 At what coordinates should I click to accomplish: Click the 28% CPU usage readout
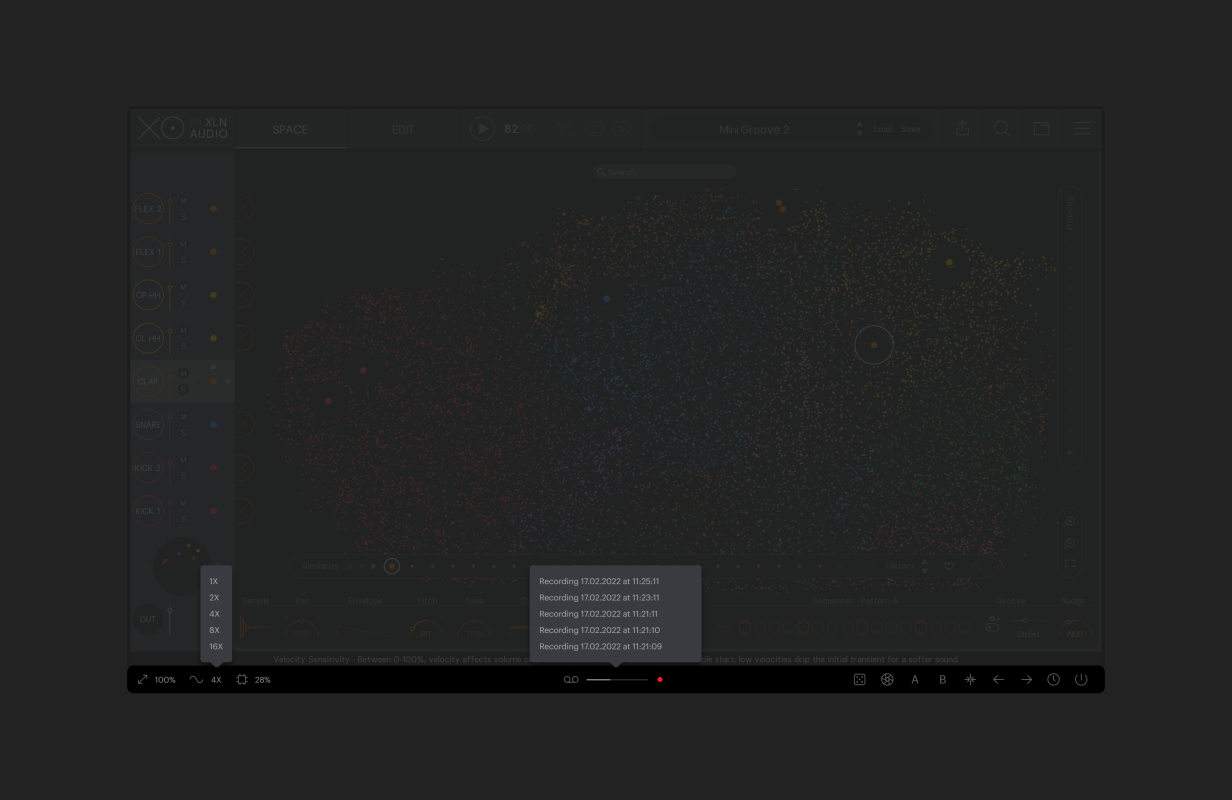263,680
